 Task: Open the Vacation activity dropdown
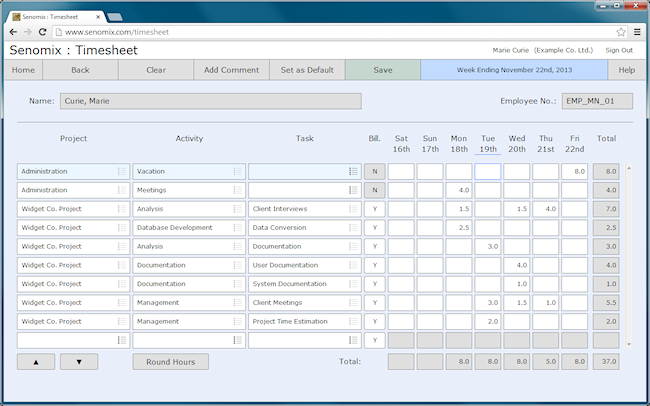[189, 171]
